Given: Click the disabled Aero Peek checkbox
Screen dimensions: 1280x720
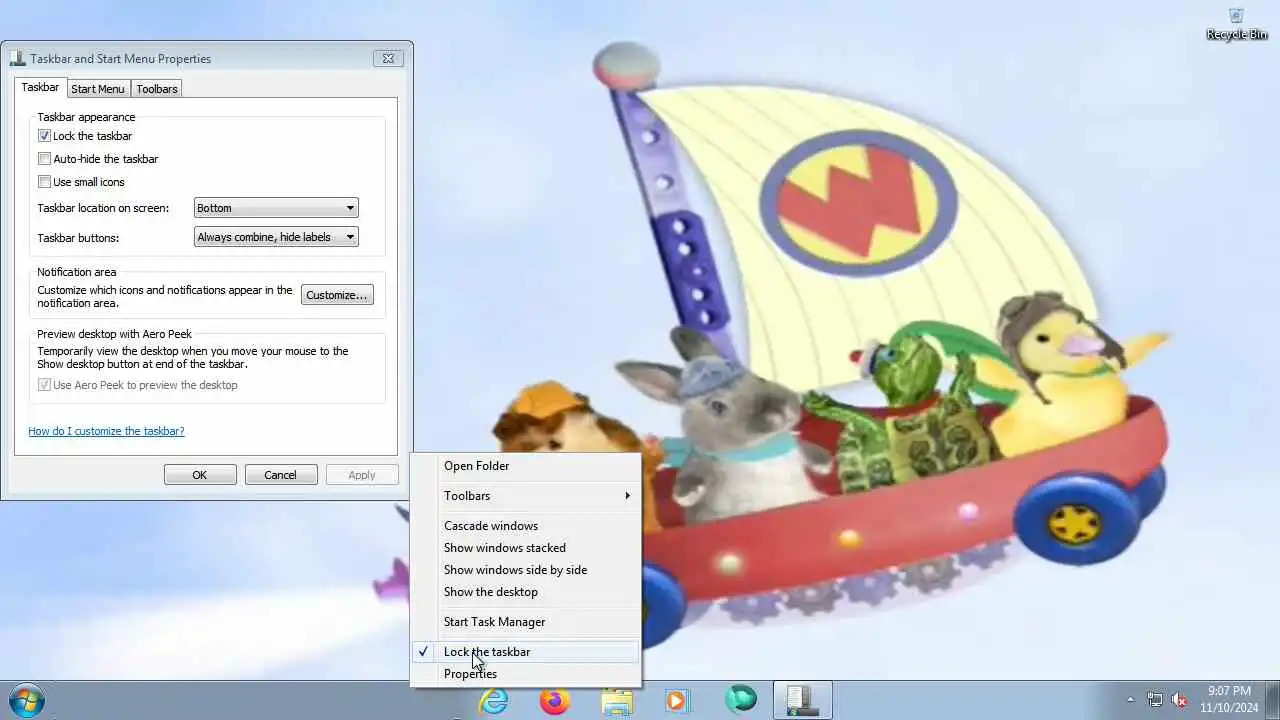Looking at the screenshot, I should [44, 385].
